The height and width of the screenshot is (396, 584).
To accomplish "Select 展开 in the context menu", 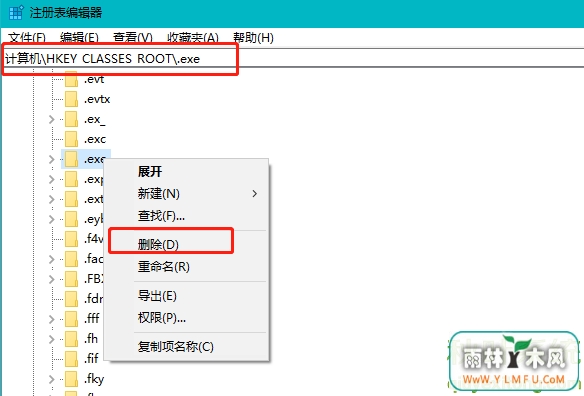I will tap(150, 171).
